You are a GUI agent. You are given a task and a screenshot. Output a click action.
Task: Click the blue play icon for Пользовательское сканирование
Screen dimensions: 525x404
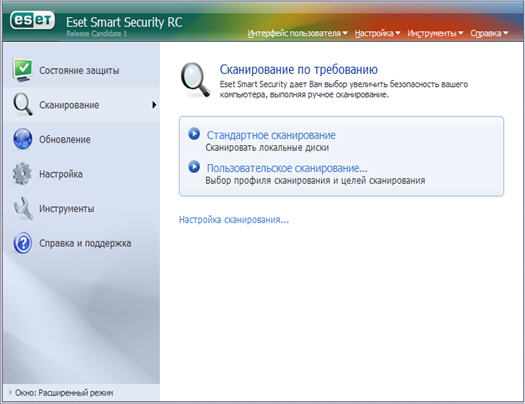pyautogui.click(x=194, y=167)
